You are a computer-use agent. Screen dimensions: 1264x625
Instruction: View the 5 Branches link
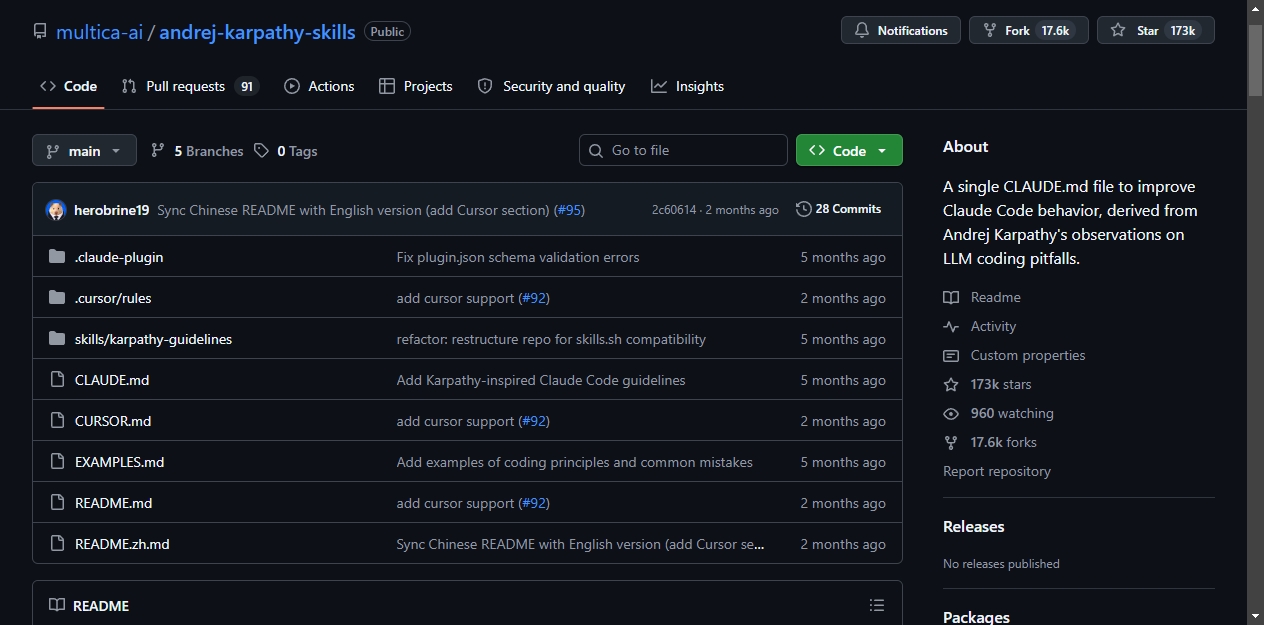[x=197, y=151]
